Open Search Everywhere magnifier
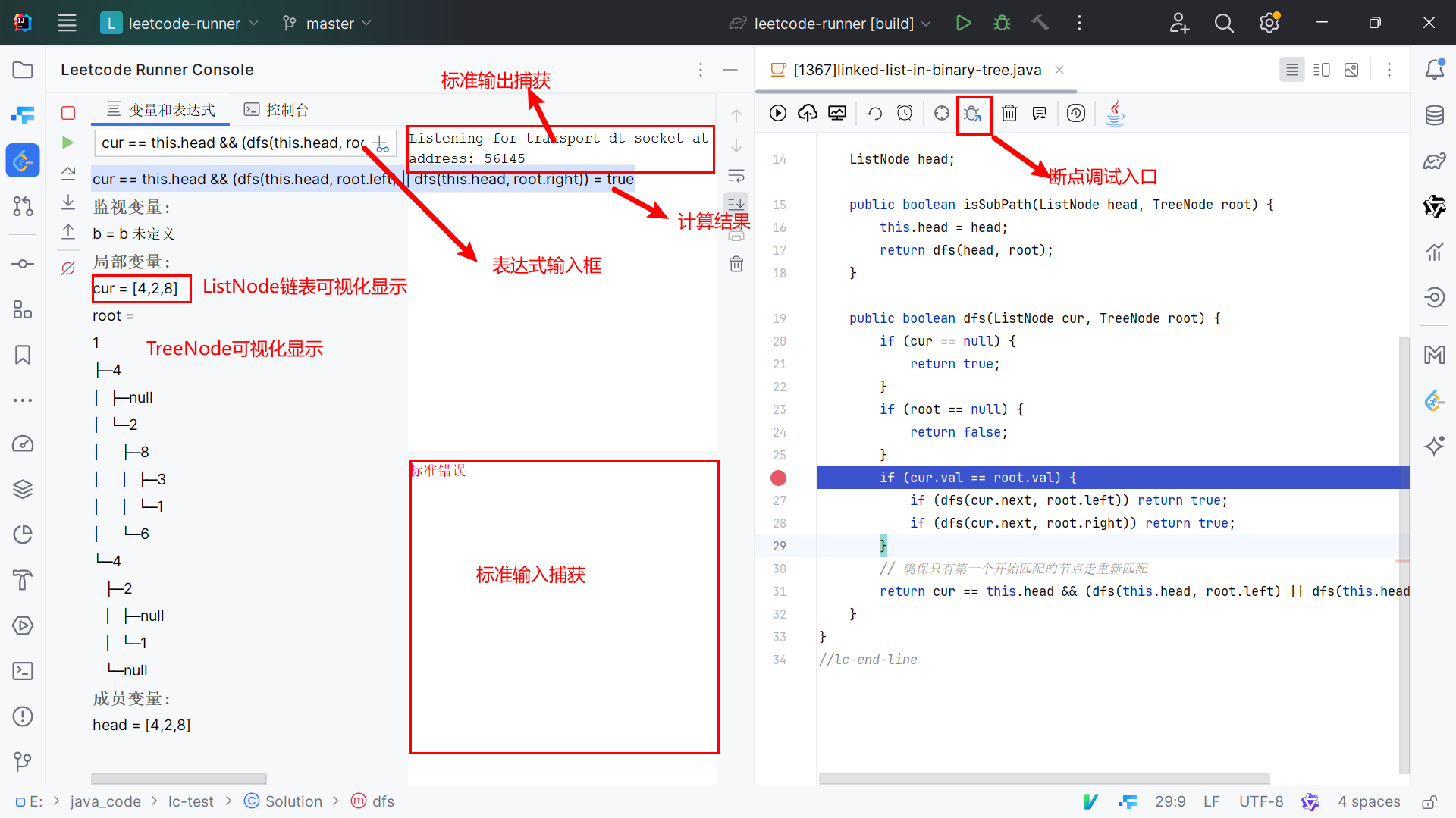Viewport: 1456px width, 818px height. [1224, 24]
